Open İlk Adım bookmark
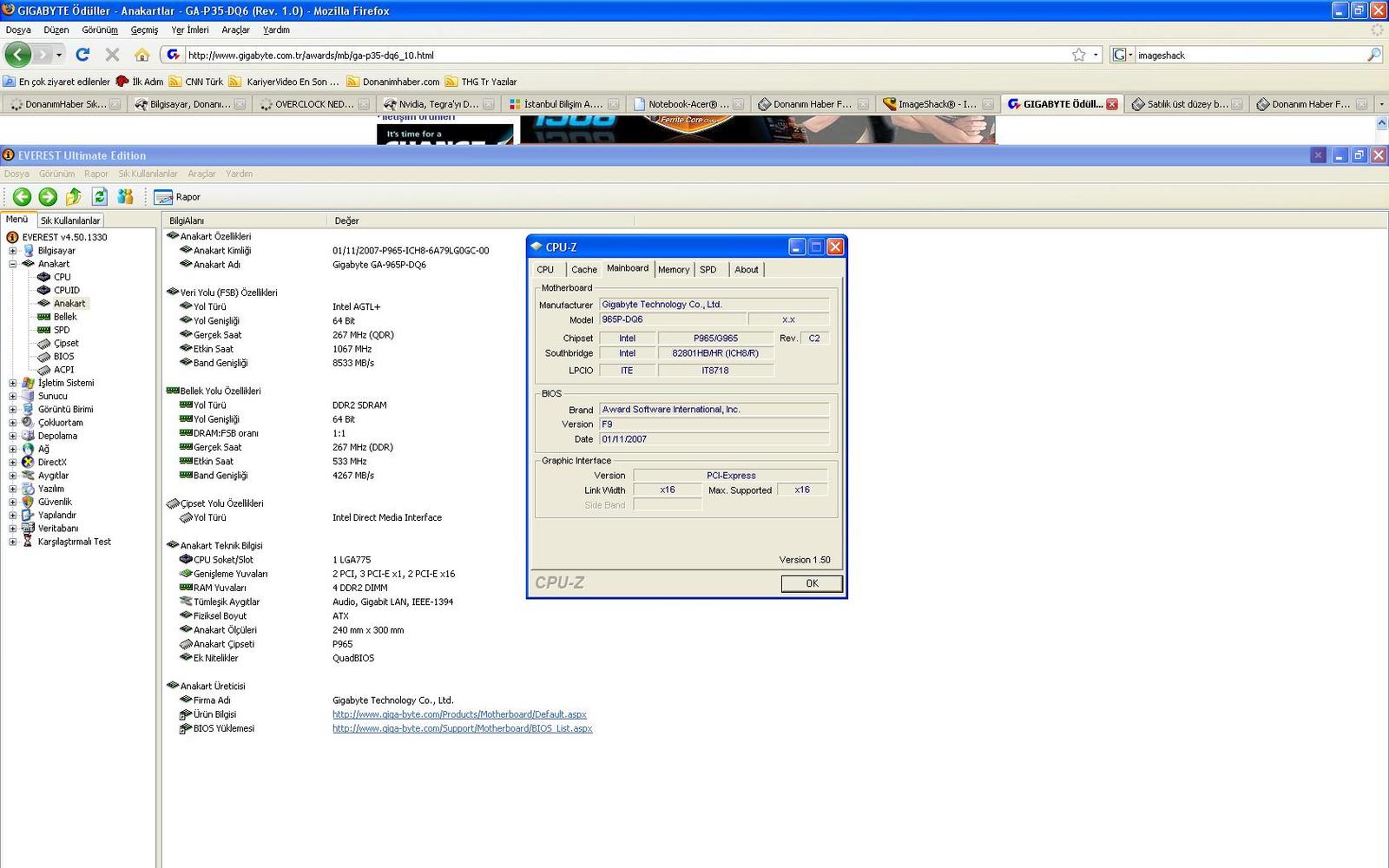The width and height of the screenshot is (1389, 868). 140,82
